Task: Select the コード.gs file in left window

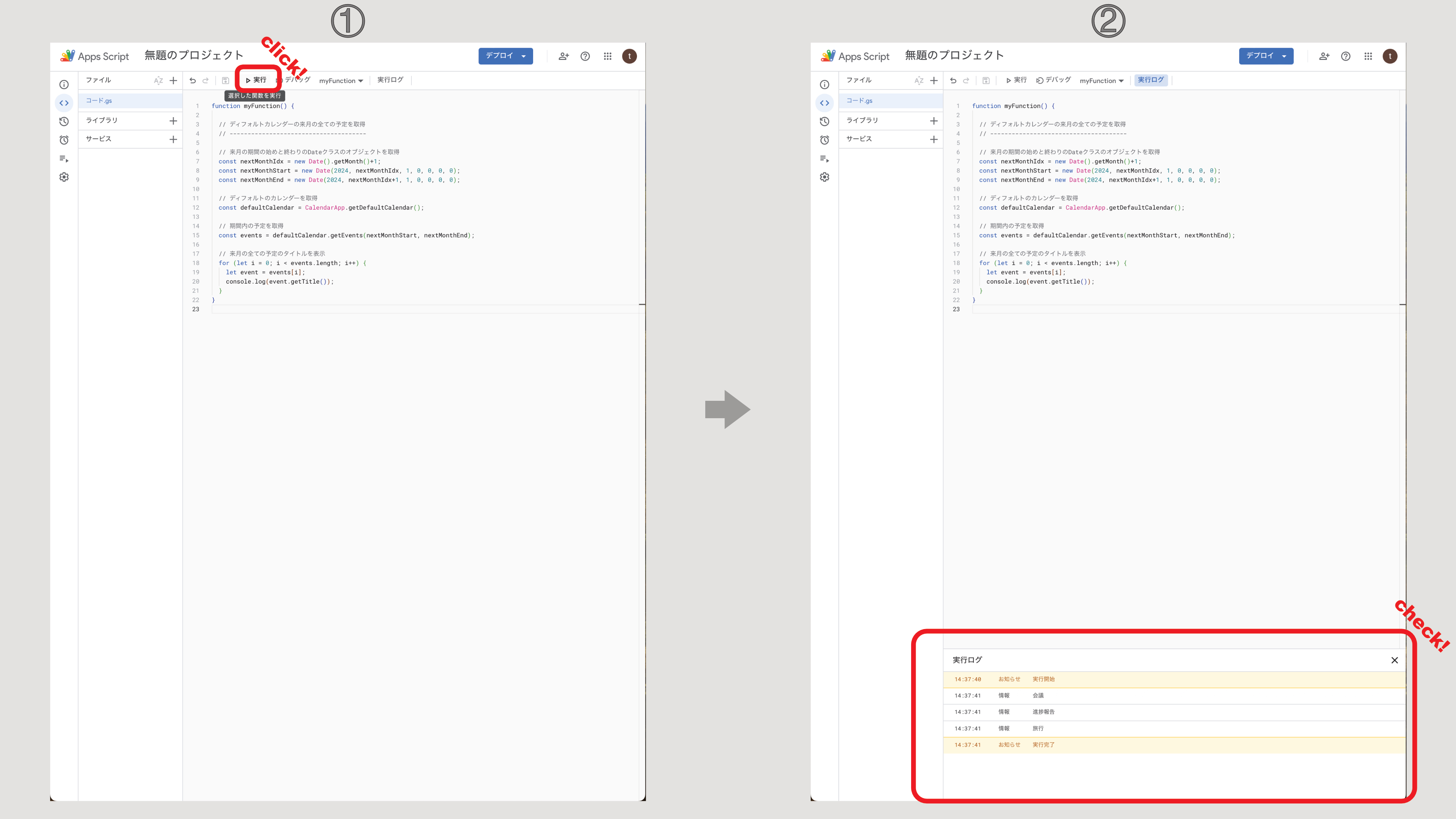Action: coord(130,100)
